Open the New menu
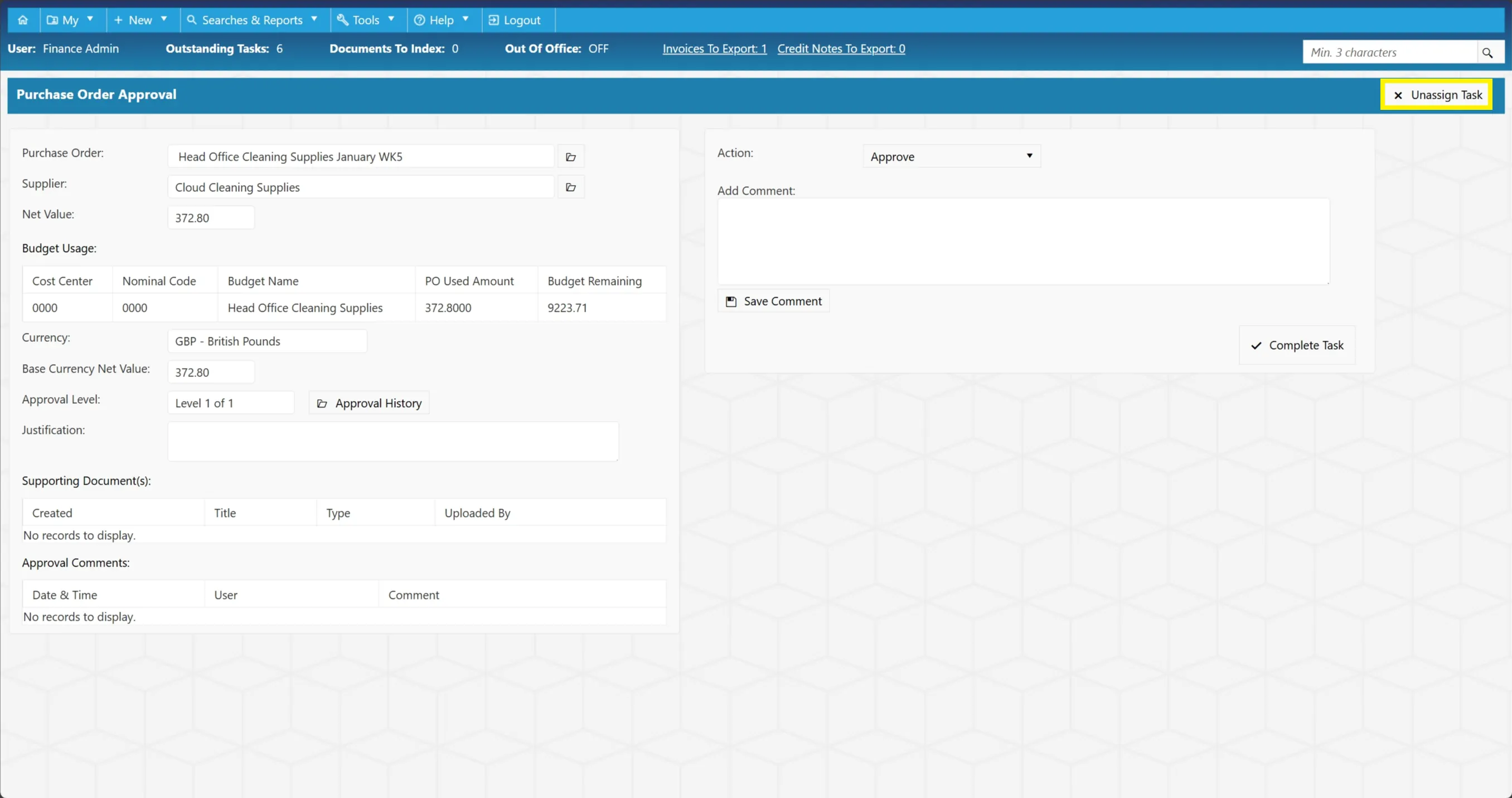The width and height of the screenshot is (1512, 798). pyautogui.click(x=141, y=20)
